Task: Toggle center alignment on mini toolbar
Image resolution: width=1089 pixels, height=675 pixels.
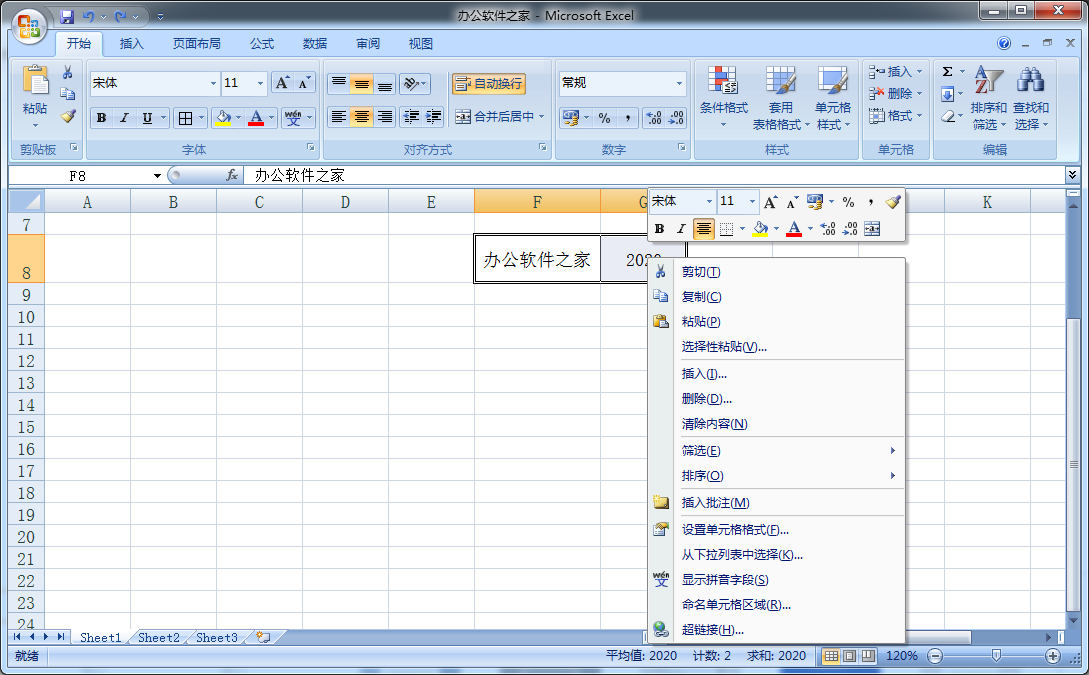Action: [x=704, y=228]
